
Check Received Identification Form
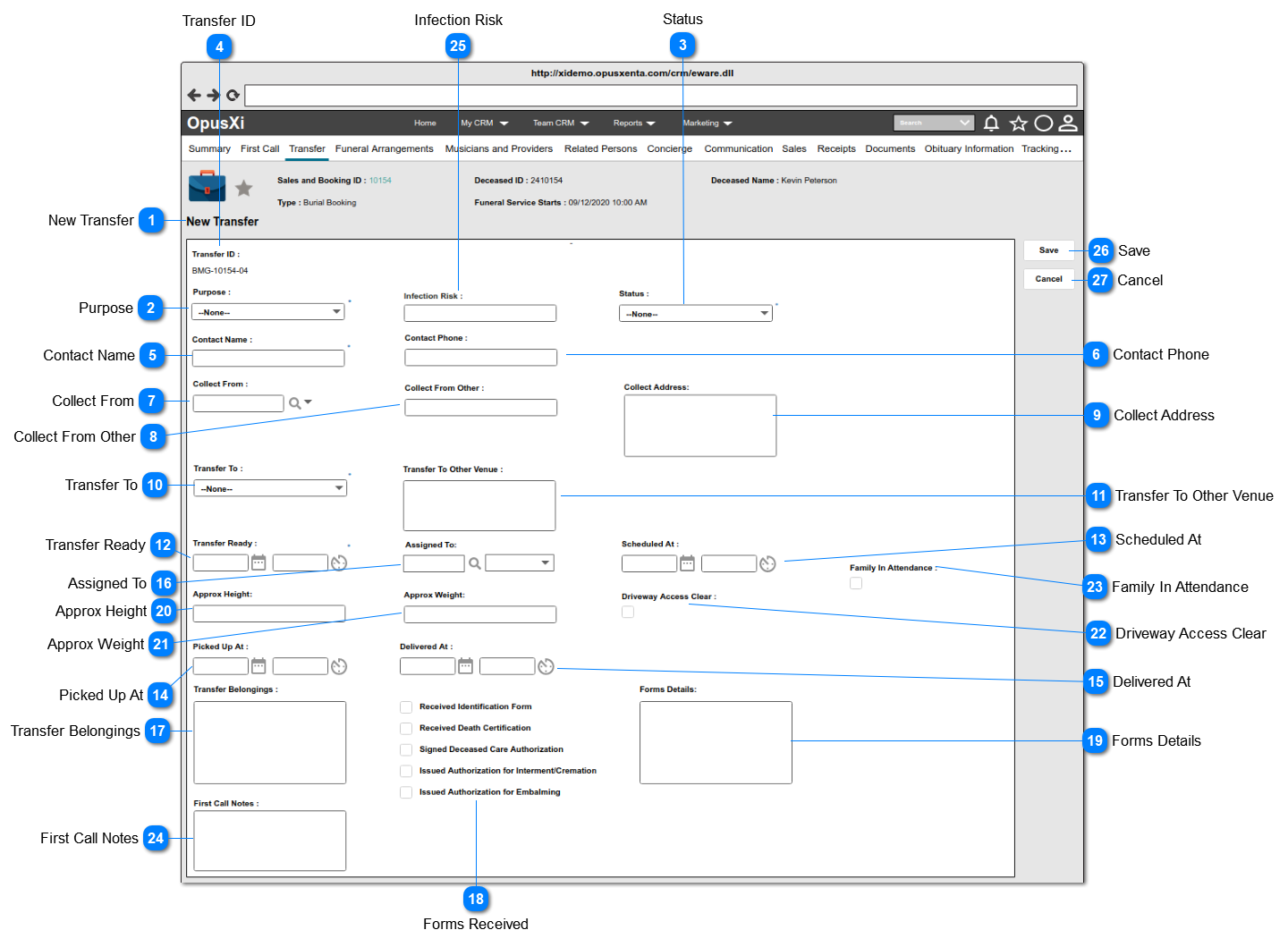click(406, 707)
